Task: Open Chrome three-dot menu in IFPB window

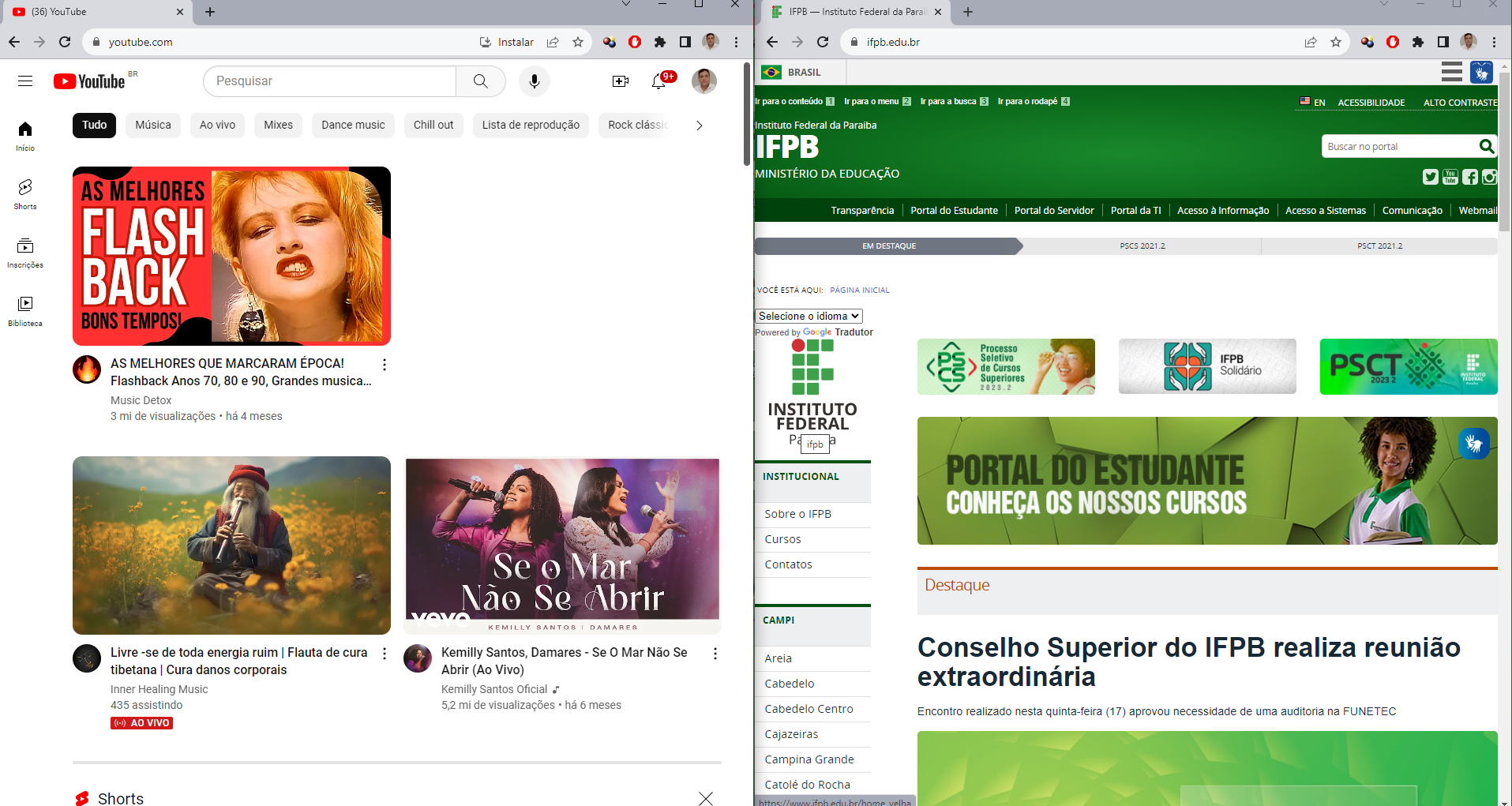Action: coord(1494,42)
